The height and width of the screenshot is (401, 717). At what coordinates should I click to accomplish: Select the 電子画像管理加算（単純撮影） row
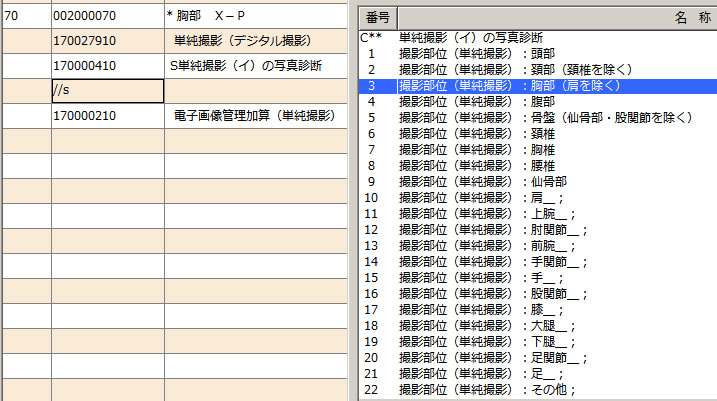coord(250,116)
